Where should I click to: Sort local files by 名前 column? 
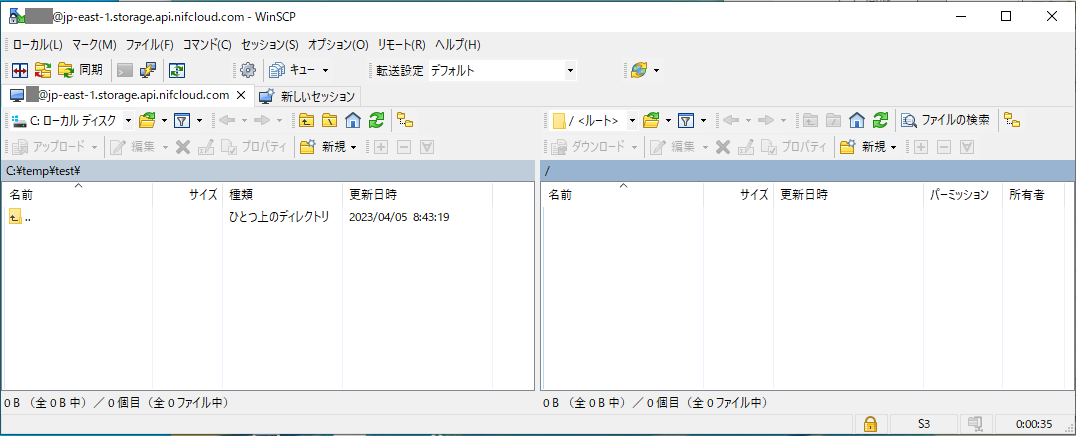pyautogui.click(x=78, y=194)
